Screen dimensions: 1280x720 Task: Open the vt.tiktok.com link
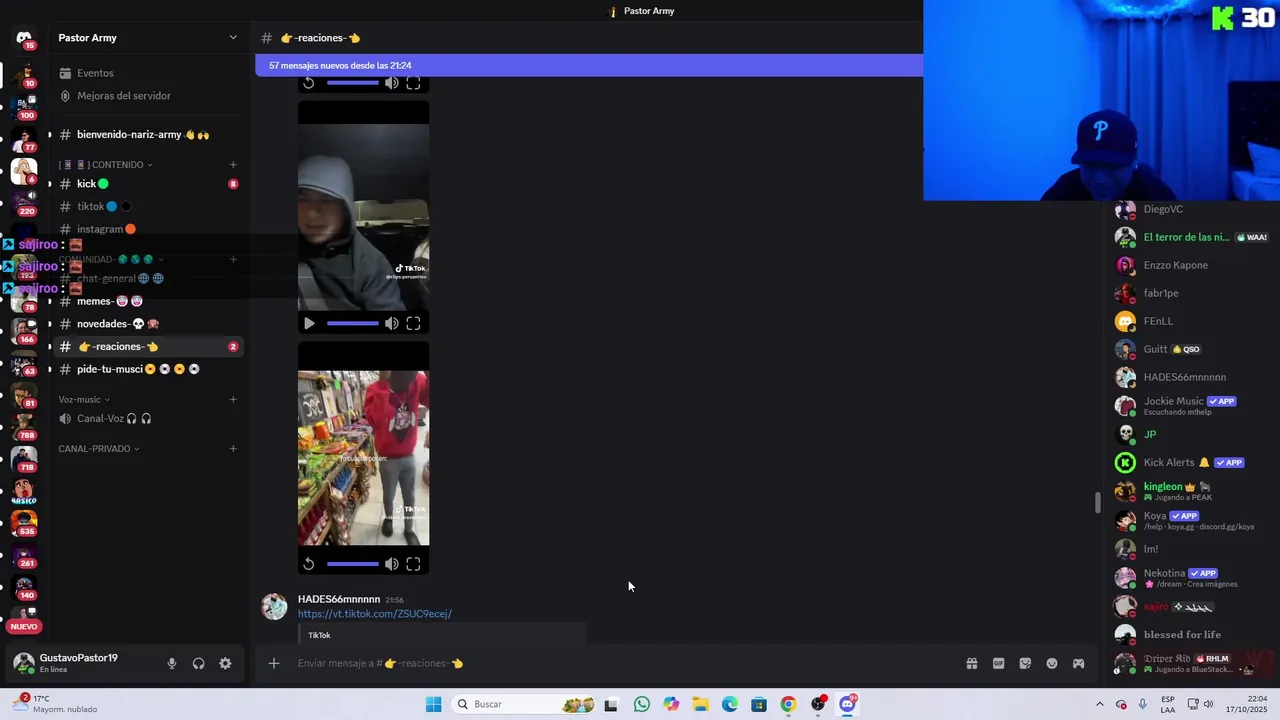click(x=375, y=614)
